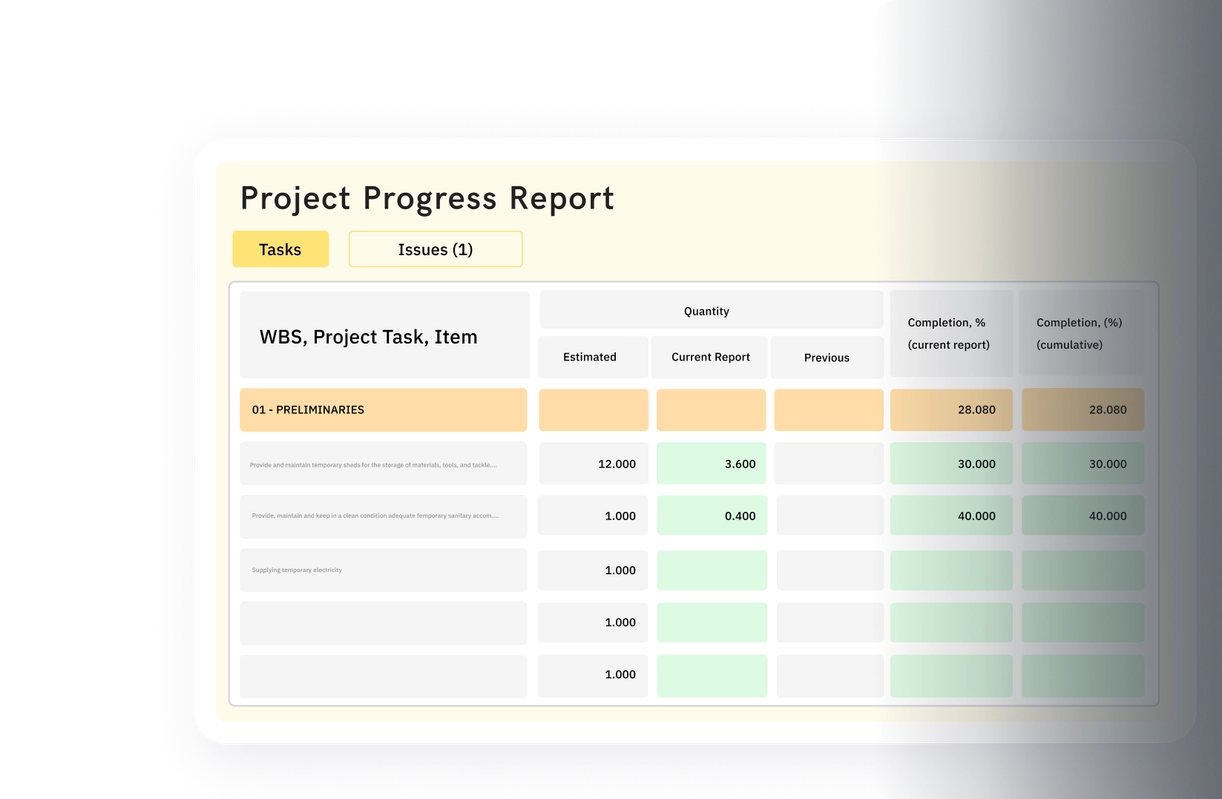The height and width of the screenshot is (799, 1222).
Task: Click the Supplying temporary electricity task row
Action: coord(383,569)
